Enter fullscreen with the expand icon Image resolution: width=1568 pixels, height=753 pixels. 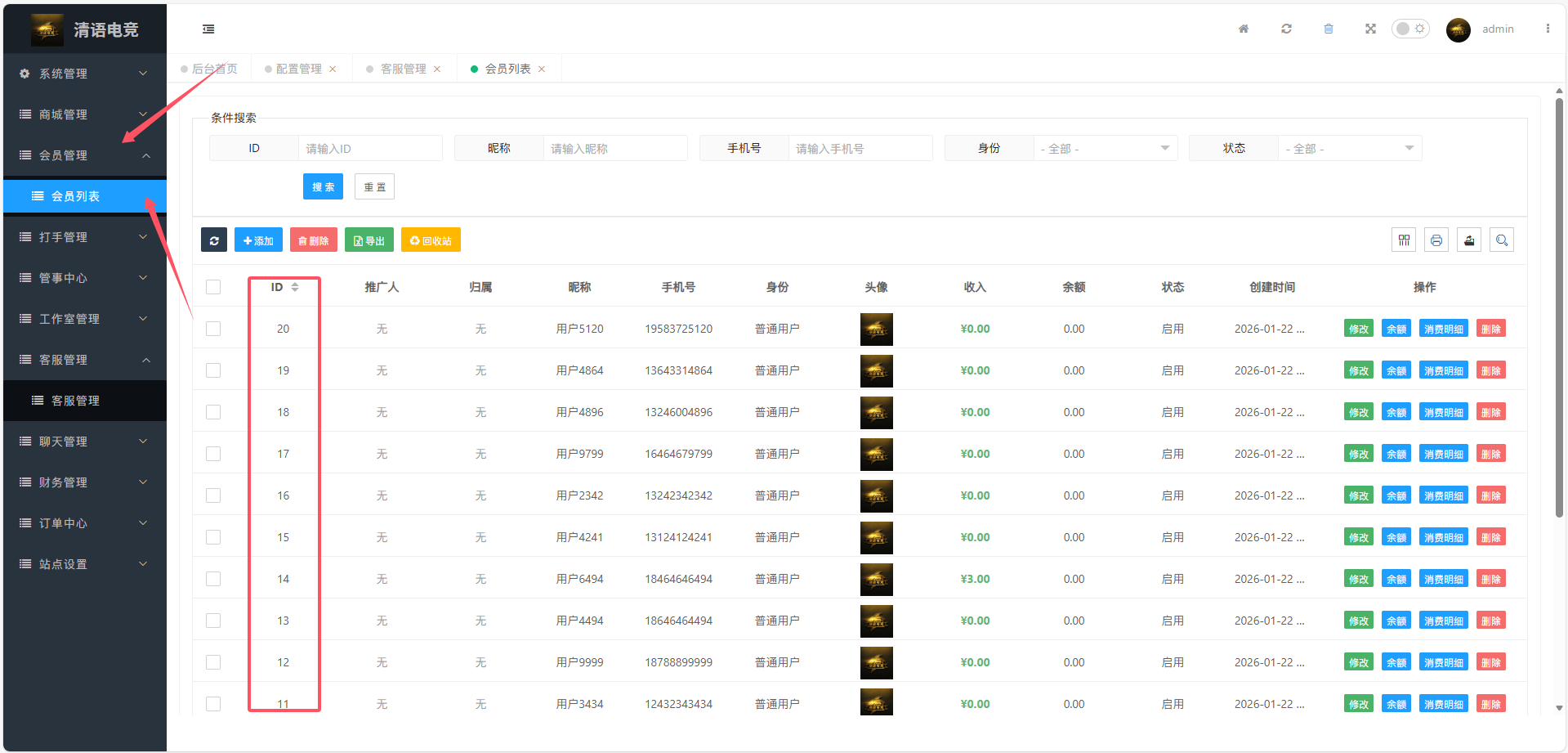point(1370,29)
